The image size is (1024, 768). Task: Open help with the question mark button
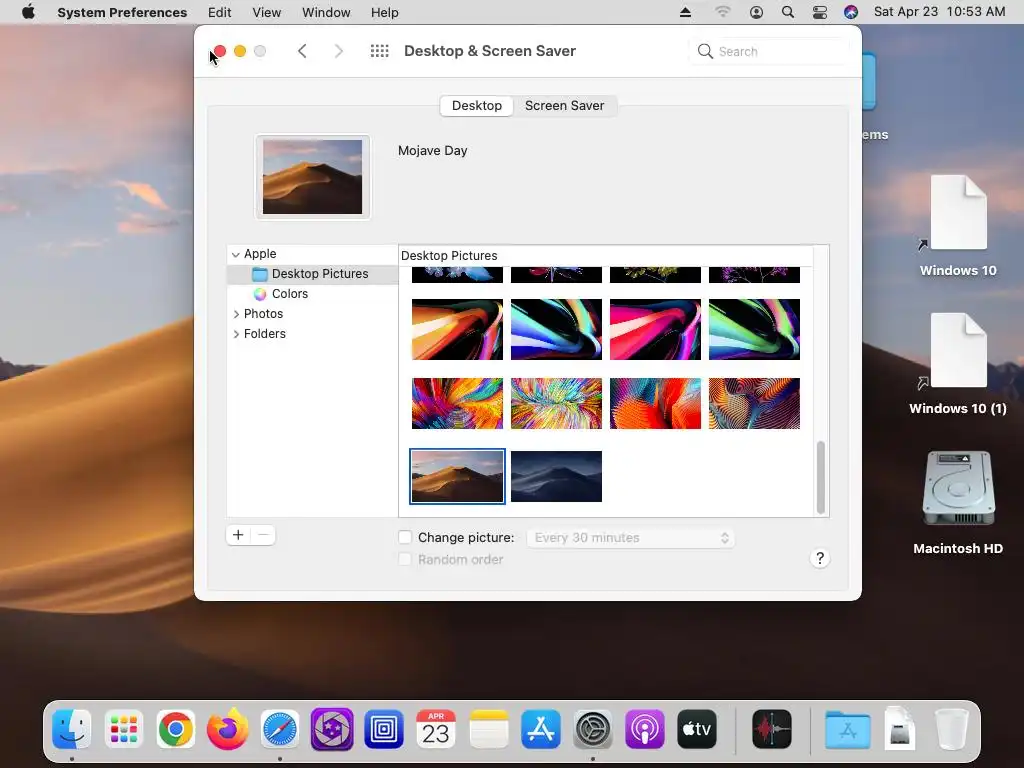[820, 558]
